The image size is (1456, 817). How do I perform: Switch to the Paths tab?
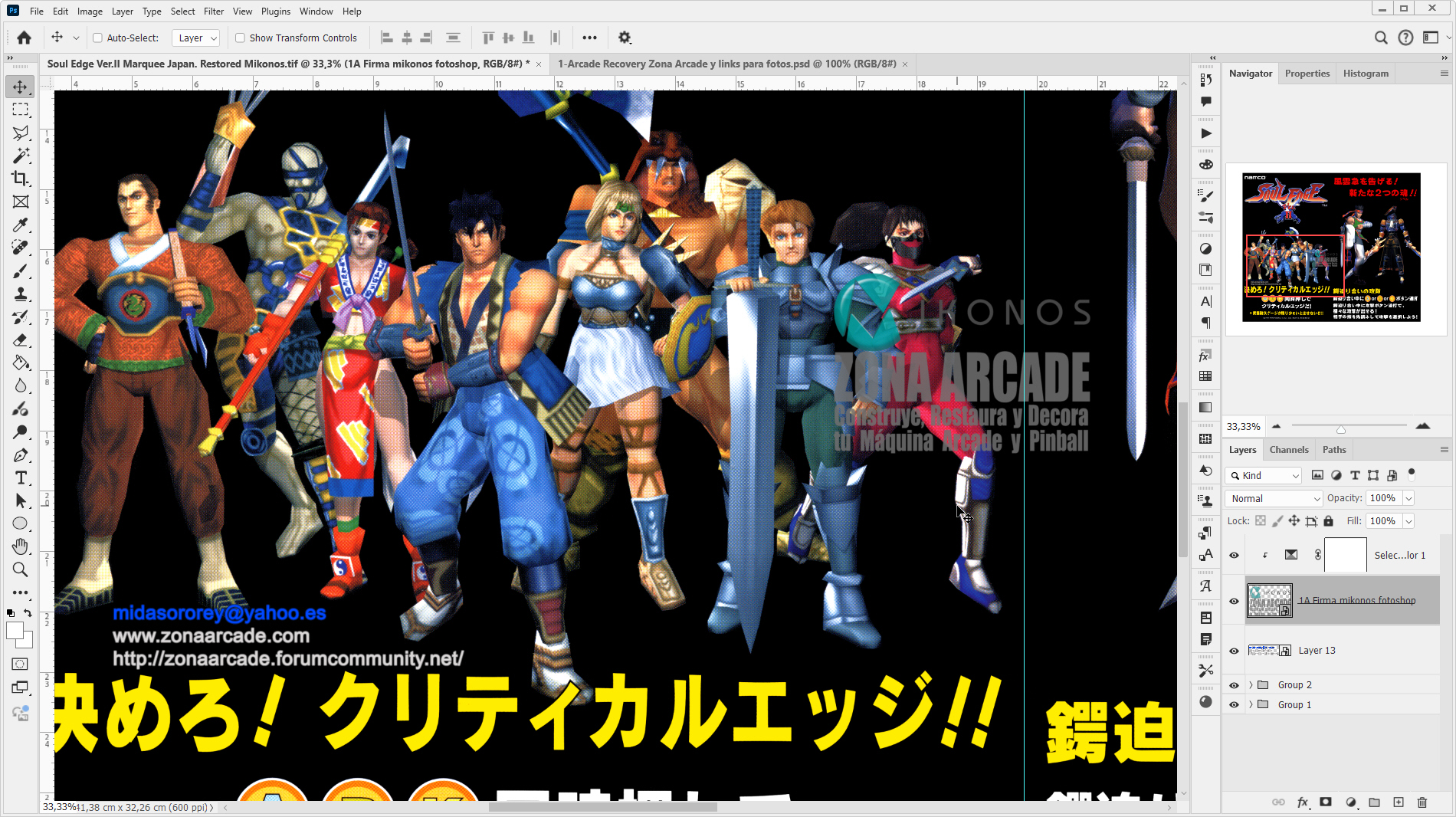click(x=1334, y=450)
